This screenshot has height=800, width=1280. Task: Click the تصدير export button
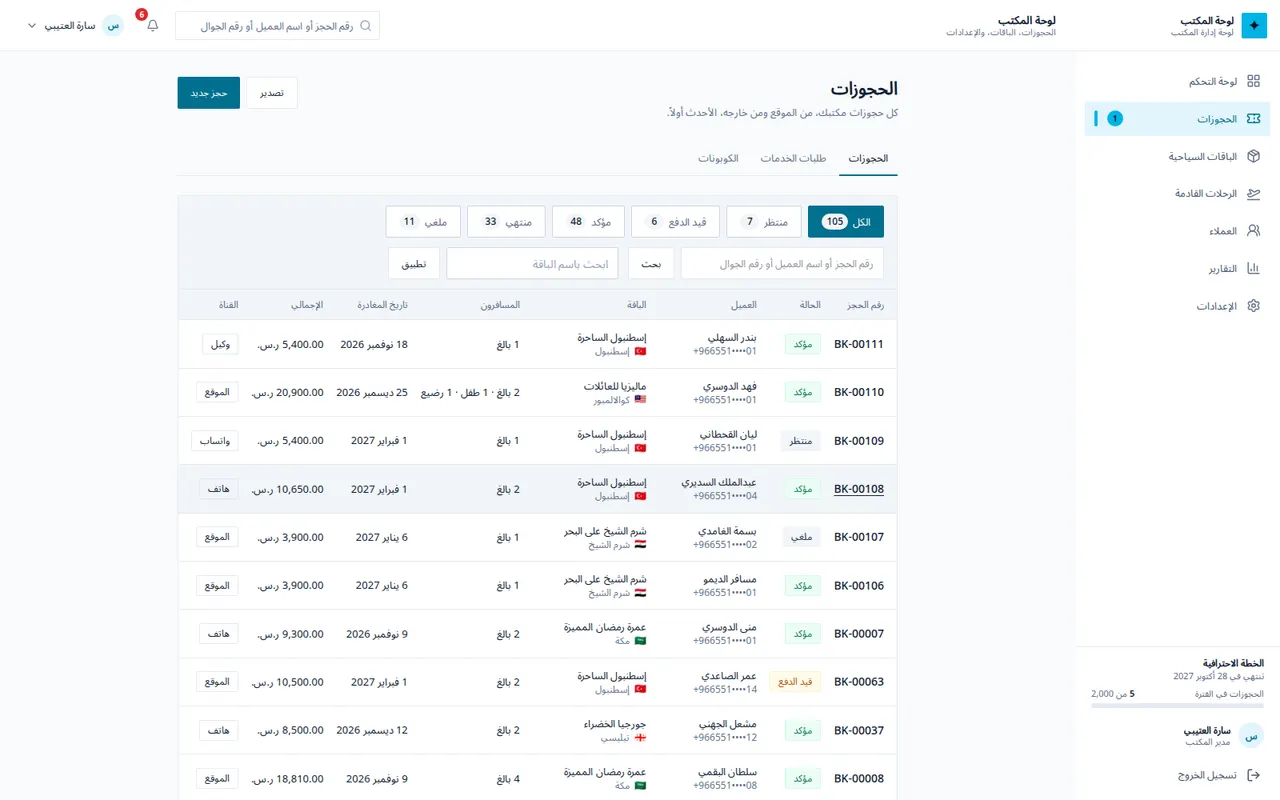point(272,93)
